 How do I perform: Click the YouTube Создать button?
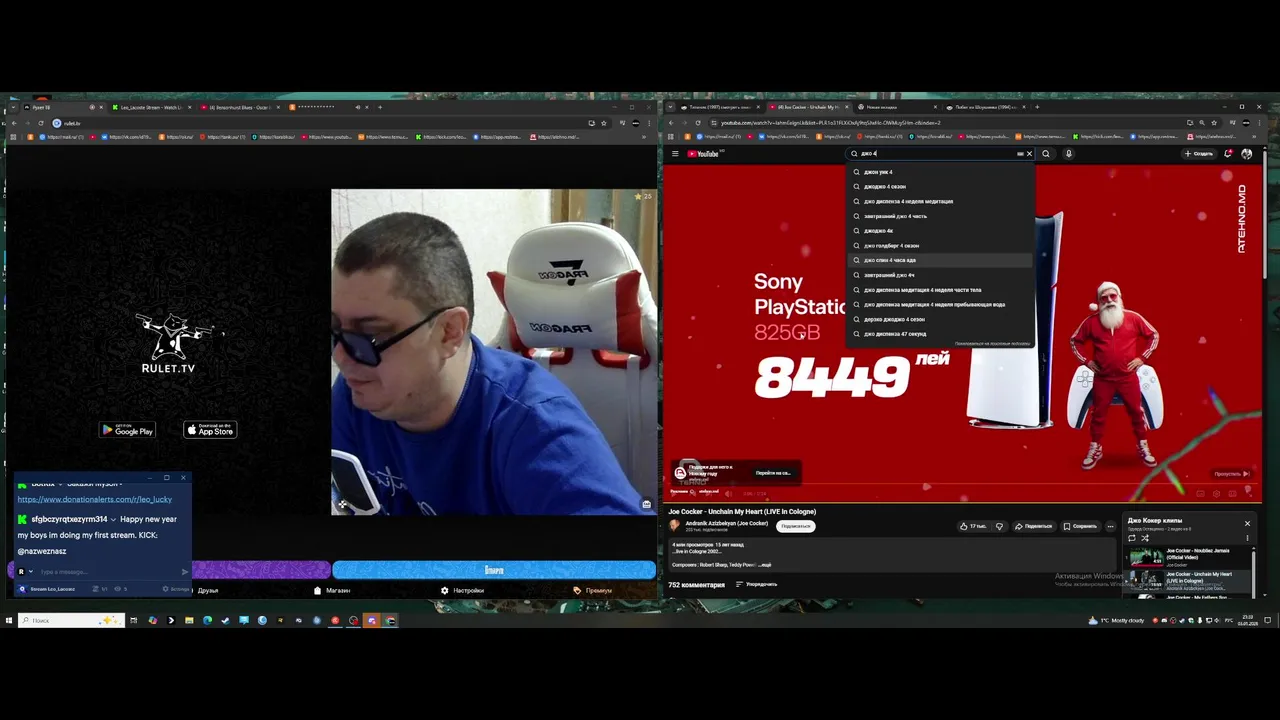tap(1199, 154)
